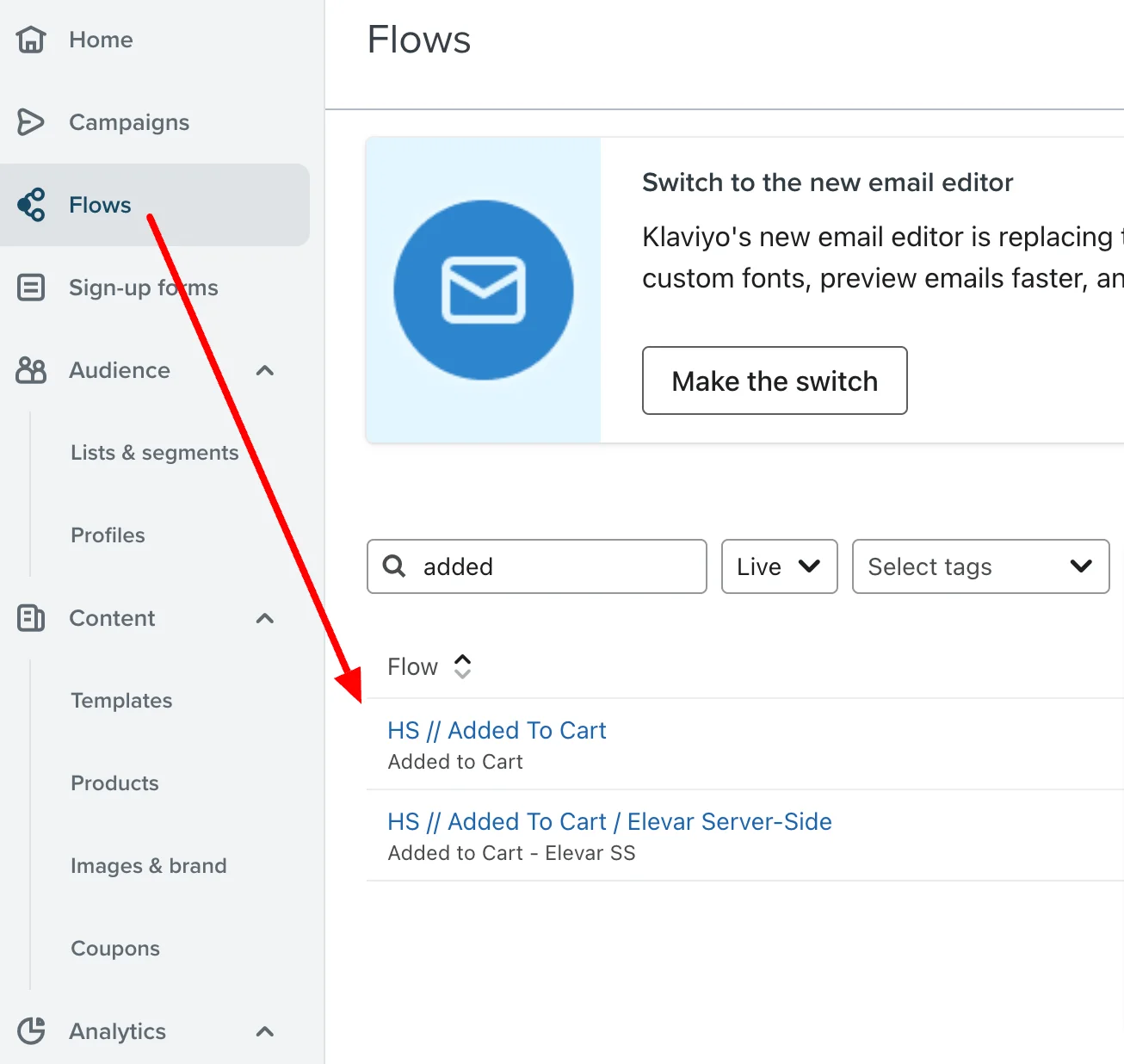Click the Flows page title
Screen dimensions: 1124x1064
point(419,40)
